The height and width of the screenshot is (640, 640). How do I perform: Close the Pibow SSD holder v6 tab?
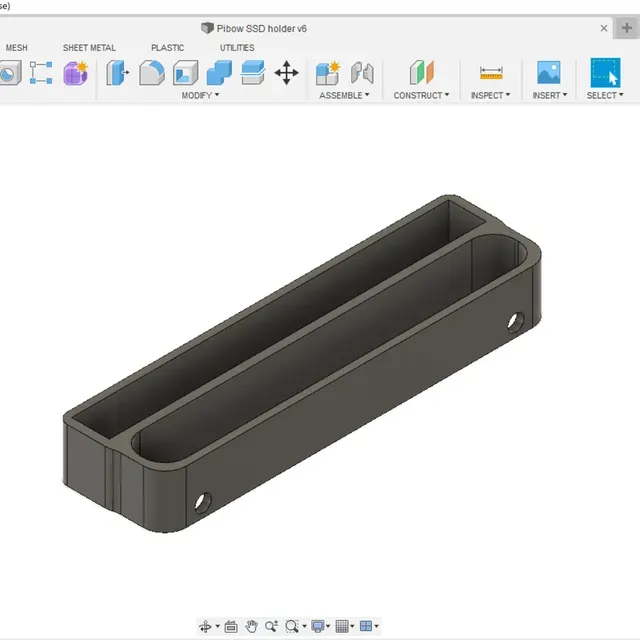click(604, 28)
